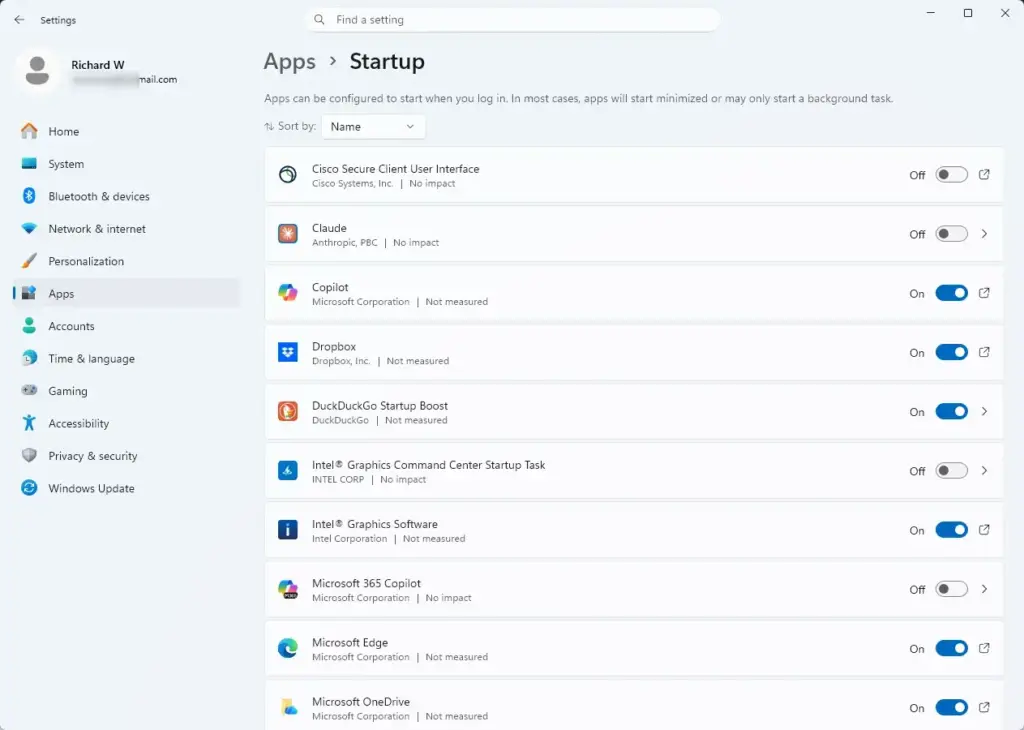Click the Microsoft OneDrive startup toggle
Screen dimensions: 1024x730
951,707
